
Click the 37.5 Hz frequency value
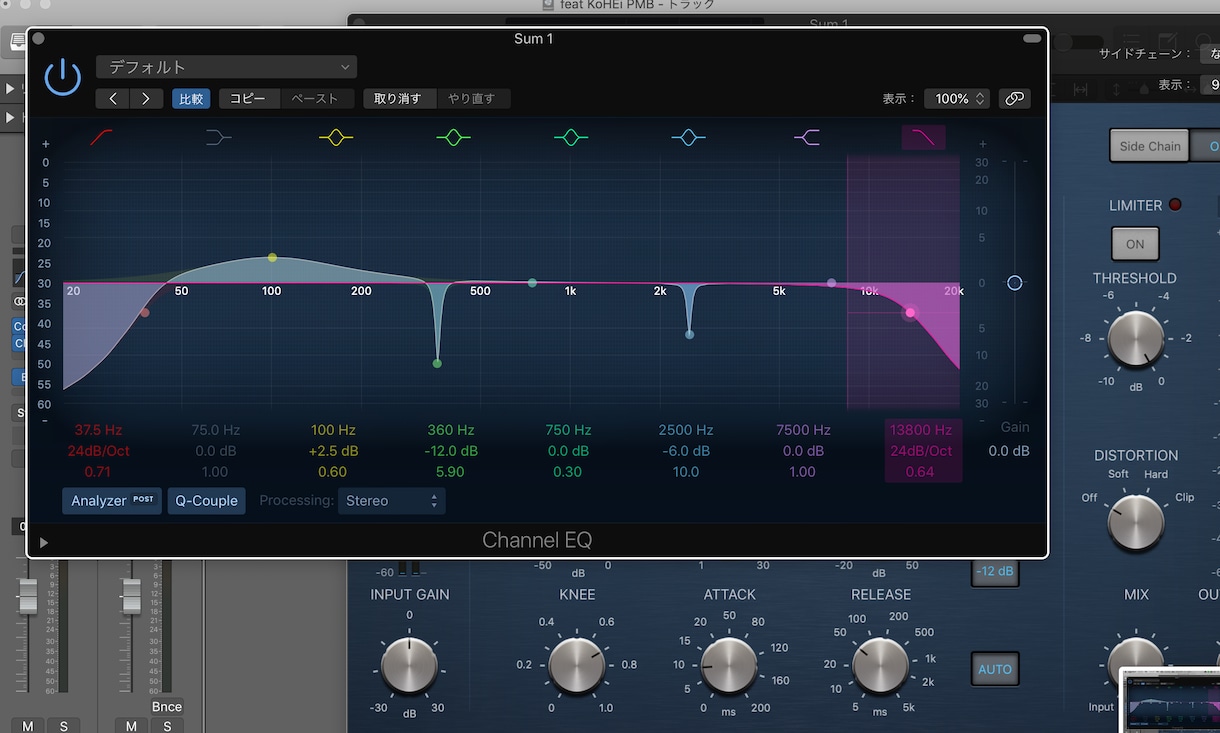(x=98, y=430)
